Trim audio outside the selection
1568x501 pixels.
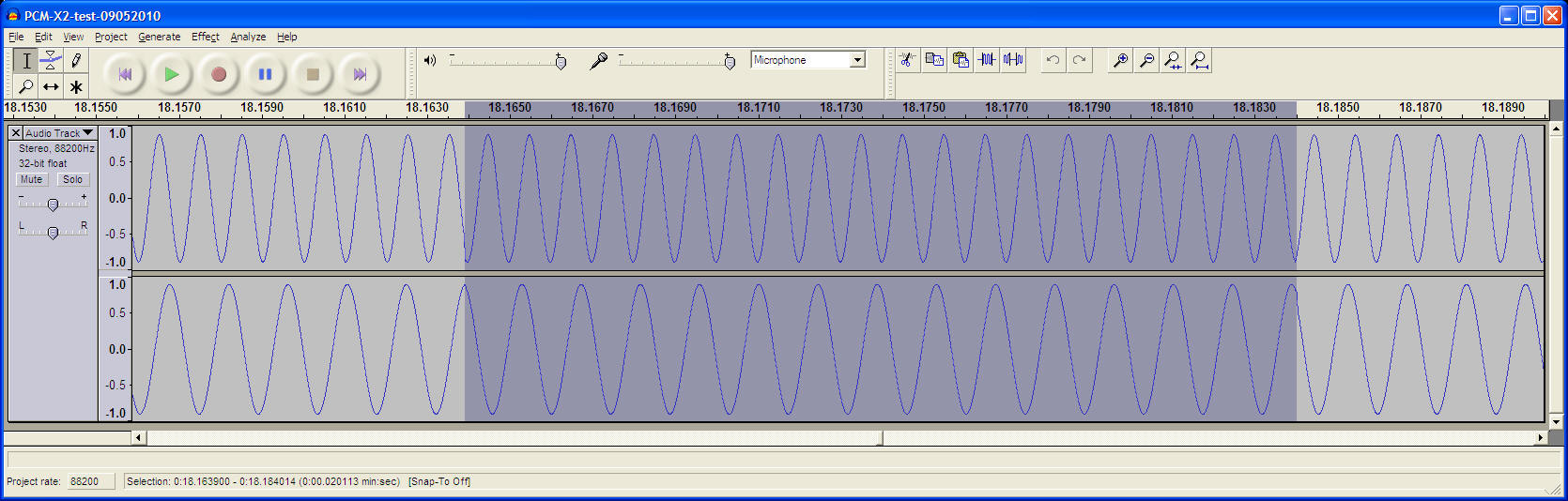987,60
